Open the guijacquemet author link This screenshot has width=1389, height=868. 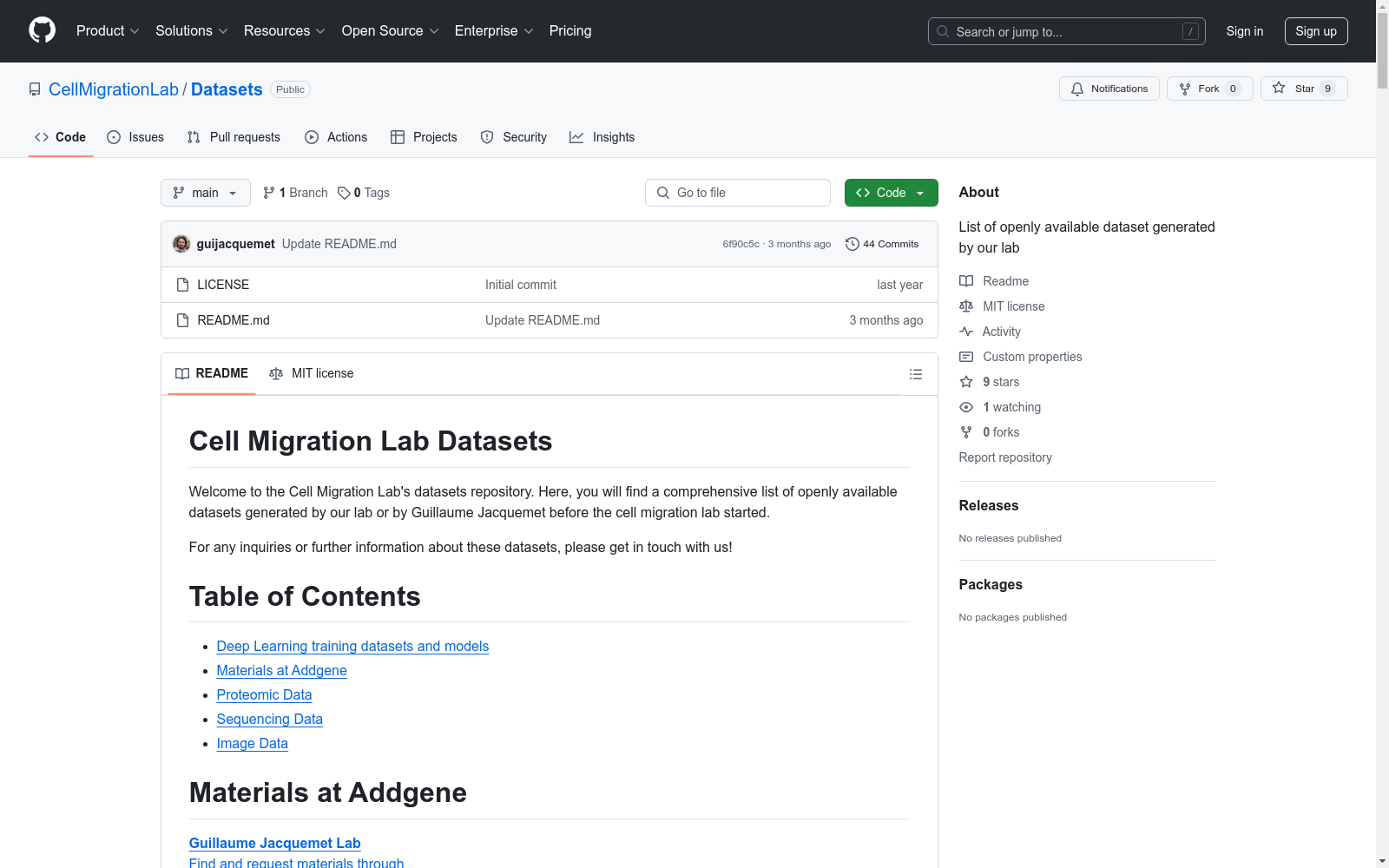(236, 244)
